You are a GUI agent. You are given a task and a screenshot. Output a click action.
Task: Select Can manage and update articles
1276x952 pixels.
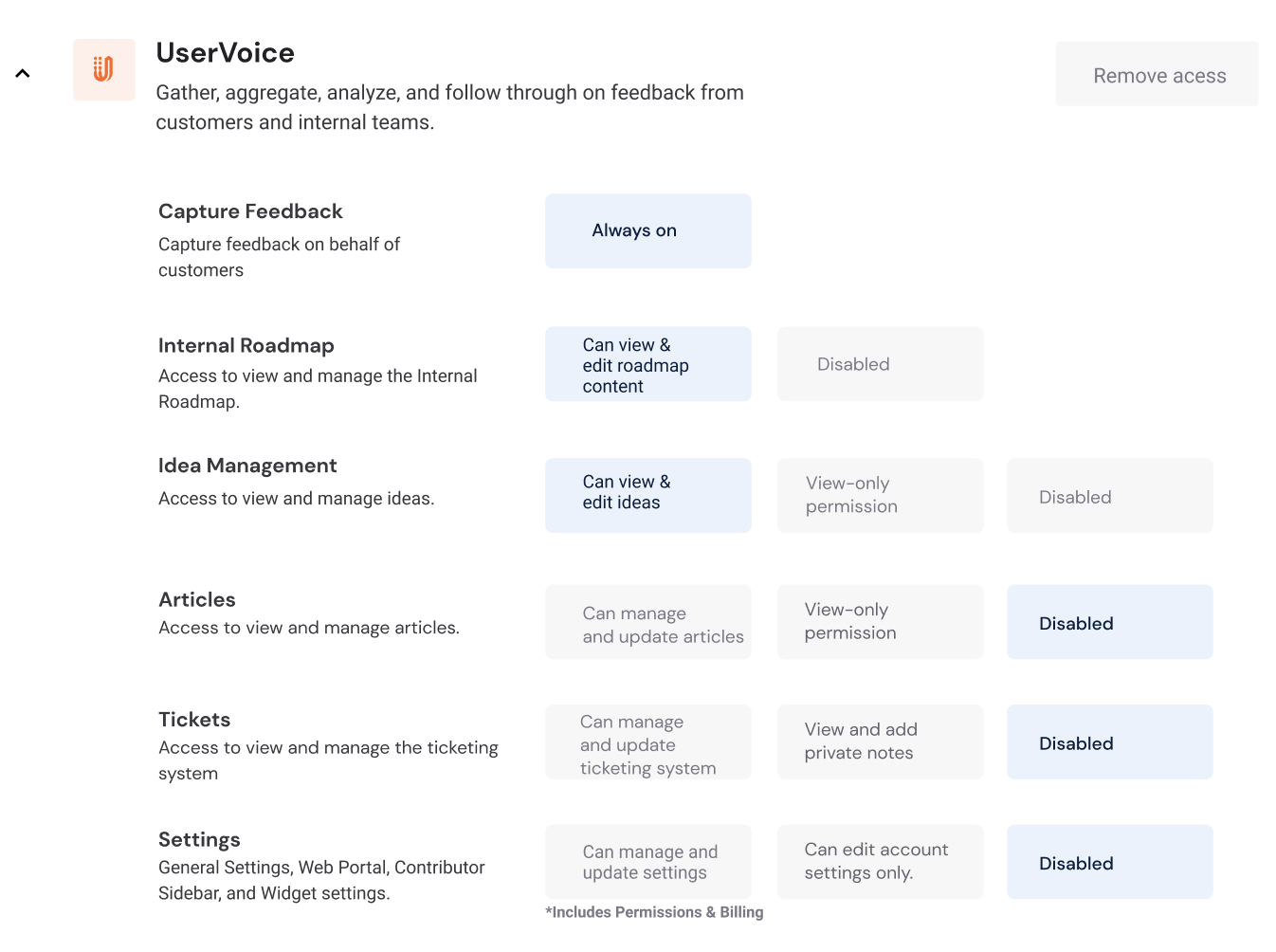(648, 622)
